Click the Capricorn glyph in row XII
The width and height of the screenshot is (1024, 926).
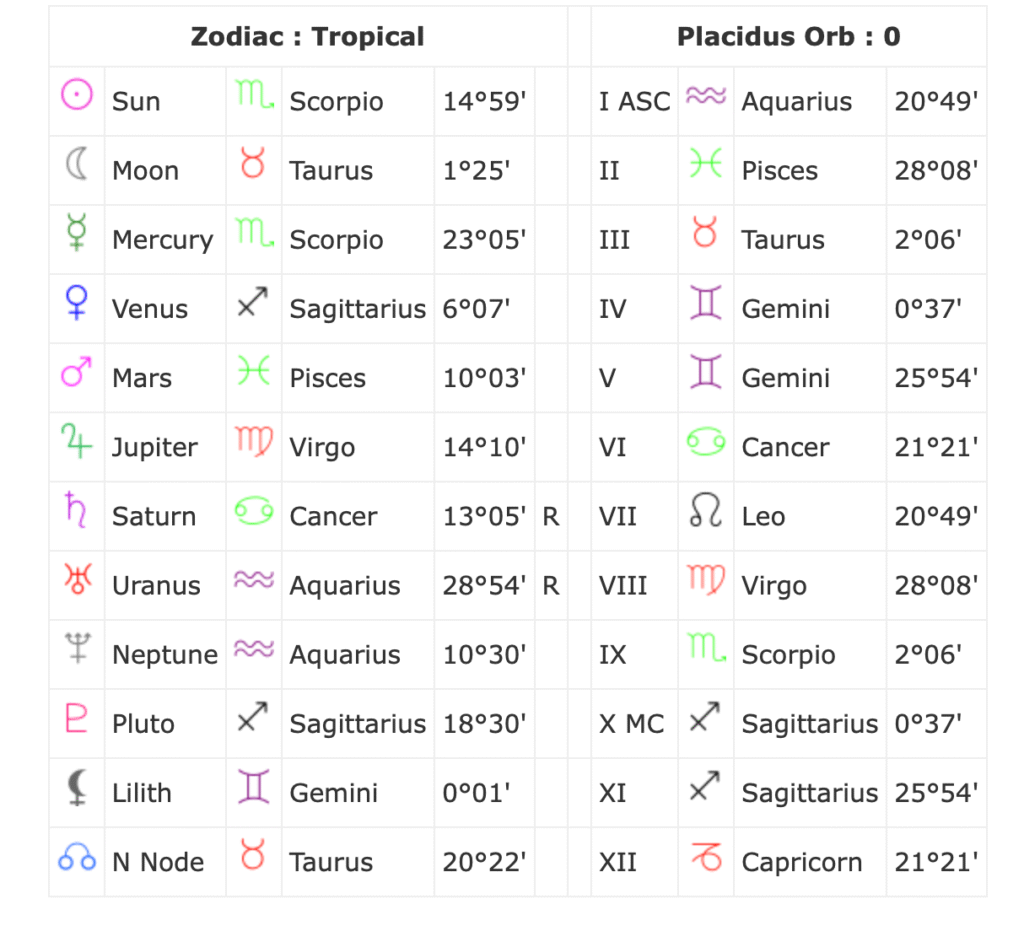[x=707, y=856]
